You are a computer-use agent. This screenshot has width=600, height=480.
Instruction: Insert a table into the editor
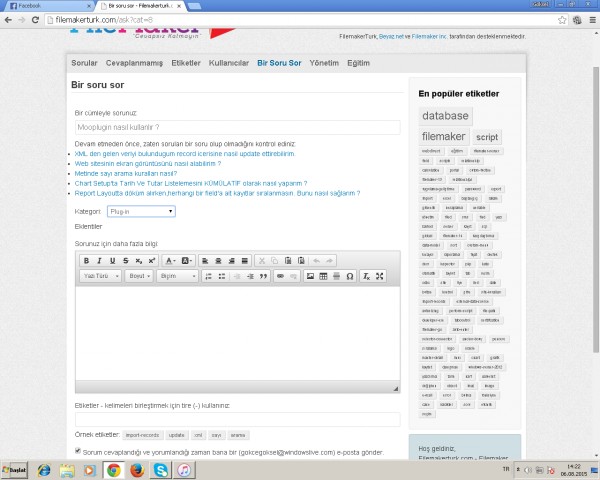(323, 276)
